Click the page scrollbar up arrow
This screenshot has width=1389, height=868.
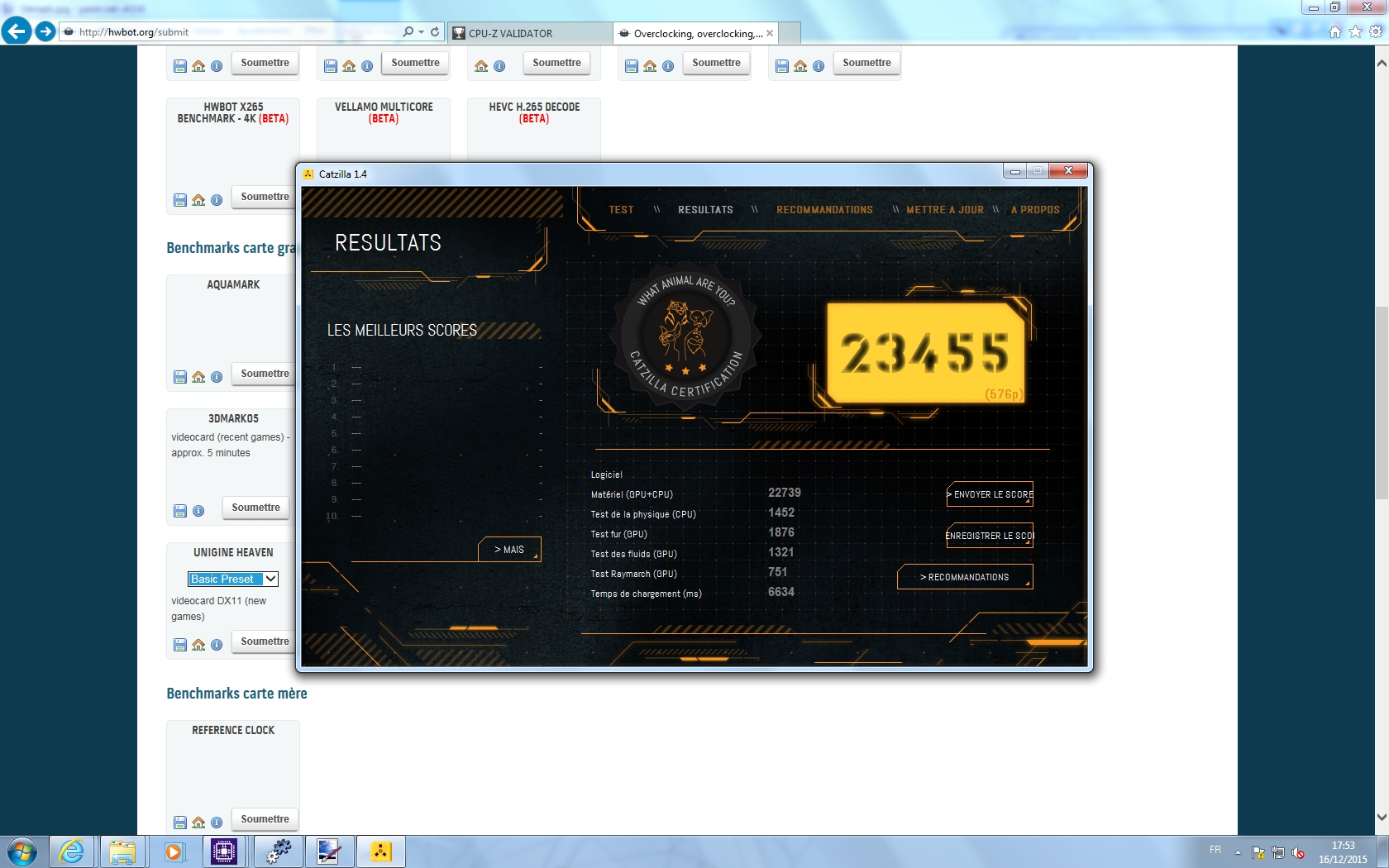tap(1381, 63)
